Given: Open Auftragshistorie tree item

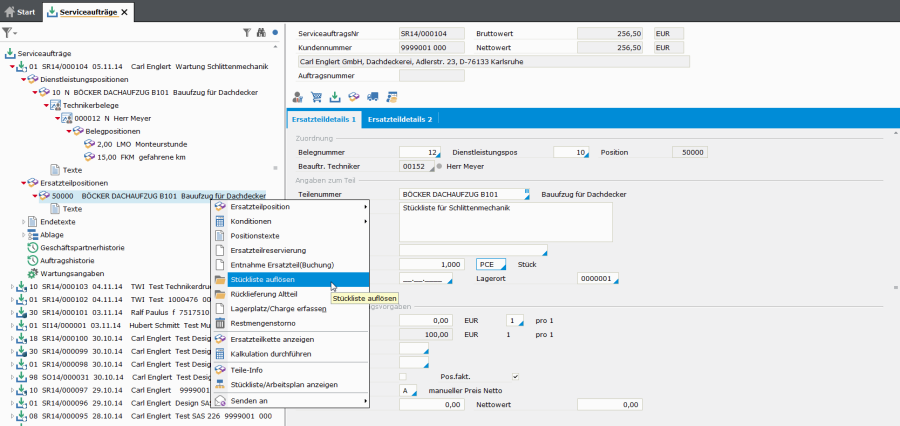Looking at the screenshot, I should pyautogui.click(x=61, y=261).
